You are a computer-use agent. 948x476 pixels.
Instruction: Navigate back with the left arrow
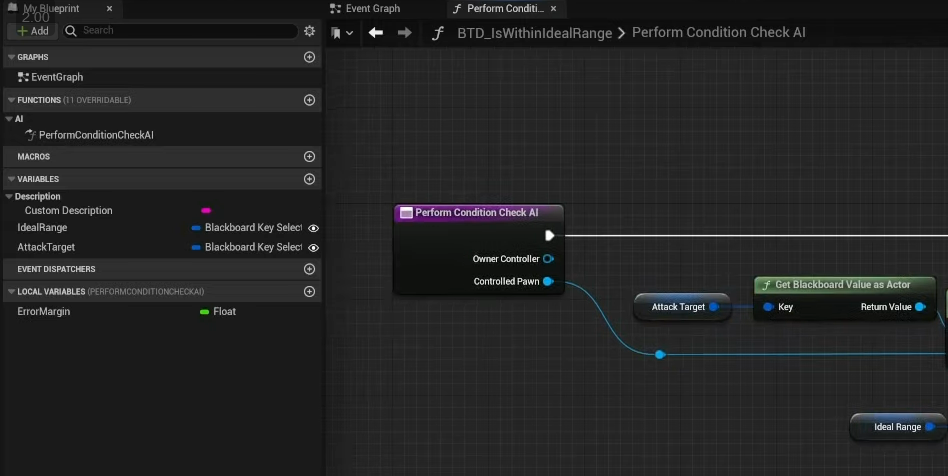(376, 33)
